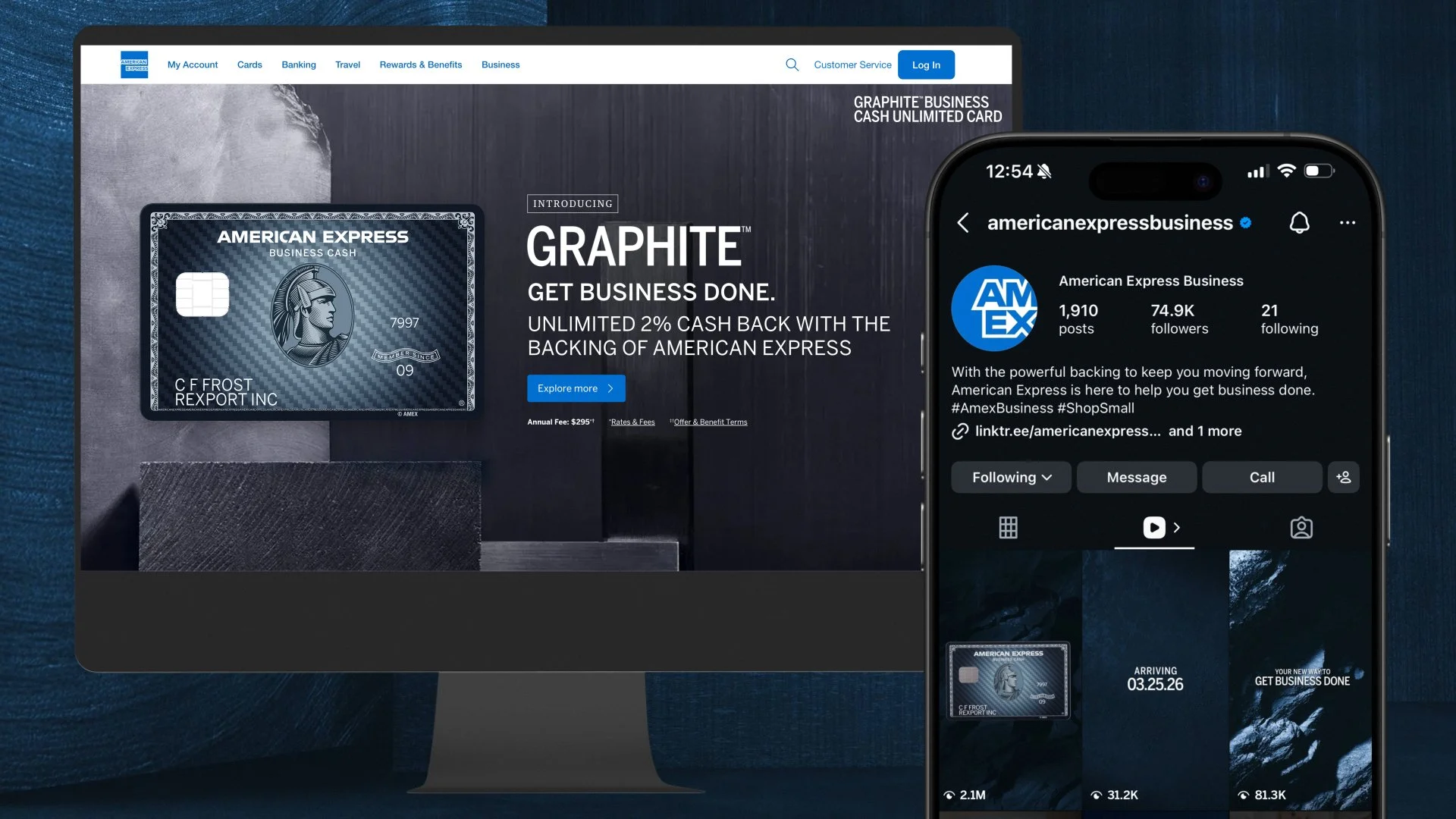Tap the add-person suggestion button
The height and width of the screenshot is (819, 1456).
1344,477
